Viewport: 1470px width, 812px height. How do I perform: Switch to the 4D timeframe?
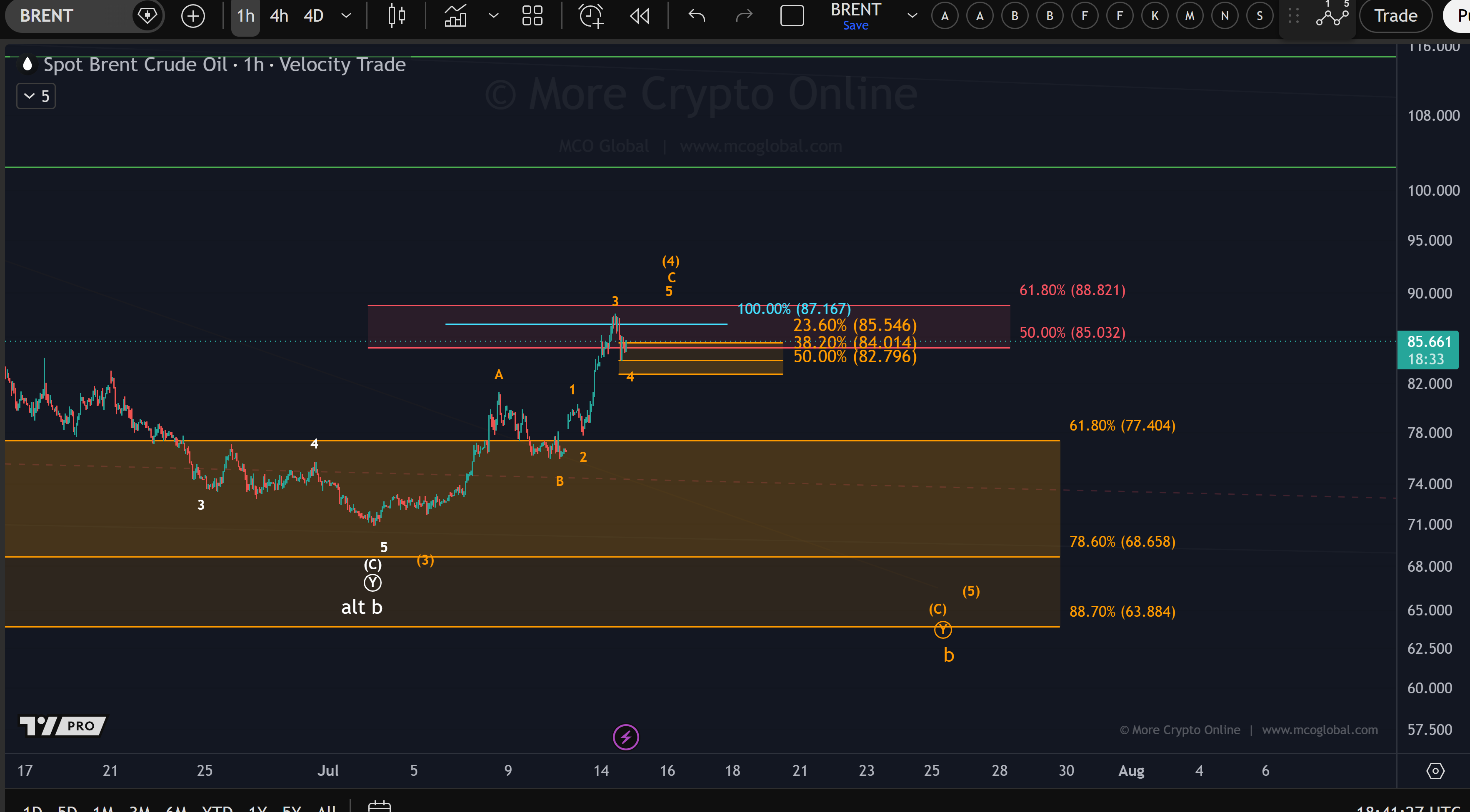tap(313, 16)
